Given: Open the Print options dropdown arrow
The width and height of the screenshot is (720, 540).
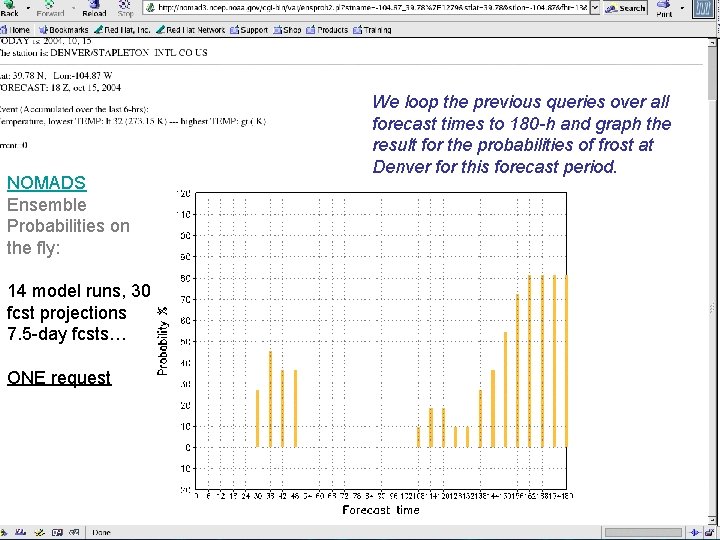Looking at the screenshot, I should click(682, 8).
